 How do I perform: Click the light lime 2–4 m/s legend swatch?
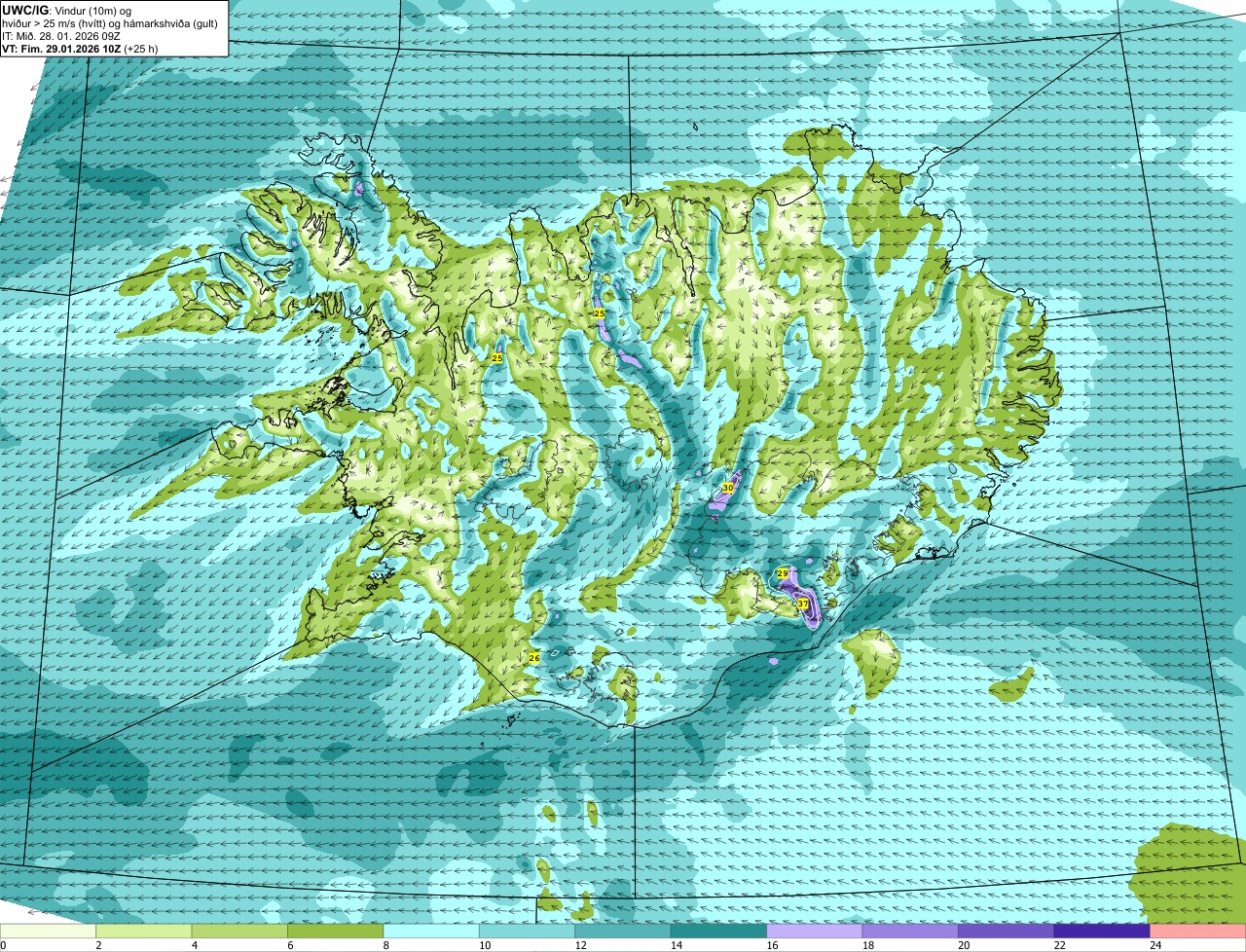144,931
